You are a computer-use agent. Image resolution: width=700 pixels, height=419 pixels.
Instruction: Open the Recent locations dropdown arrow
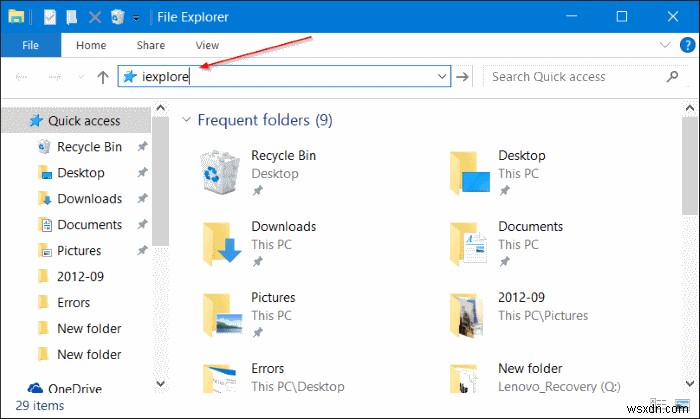(81, 77)
